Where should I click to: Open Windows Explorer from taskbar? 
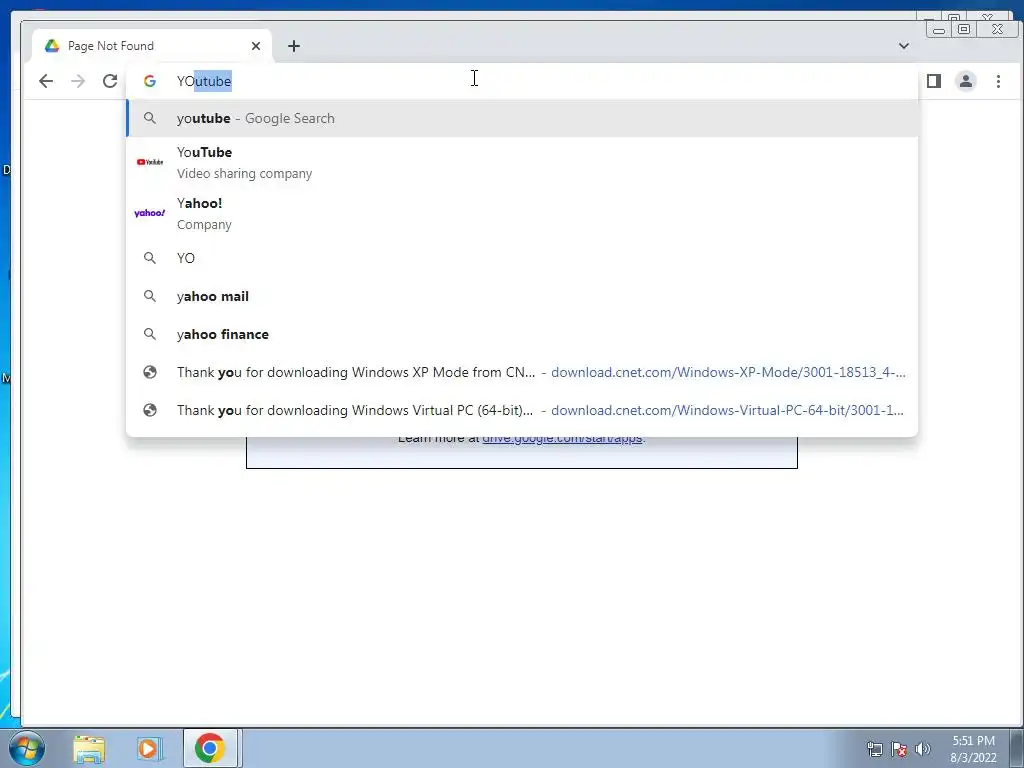click(89, 748)
